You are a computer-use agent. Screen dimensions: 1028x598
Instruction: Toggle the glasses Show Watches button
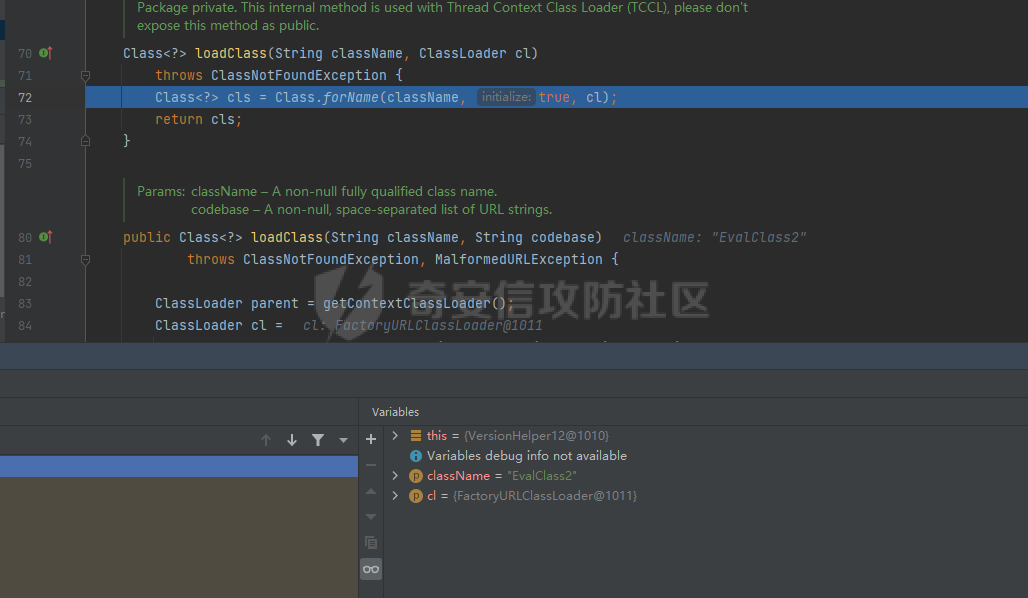pos(371,569)
